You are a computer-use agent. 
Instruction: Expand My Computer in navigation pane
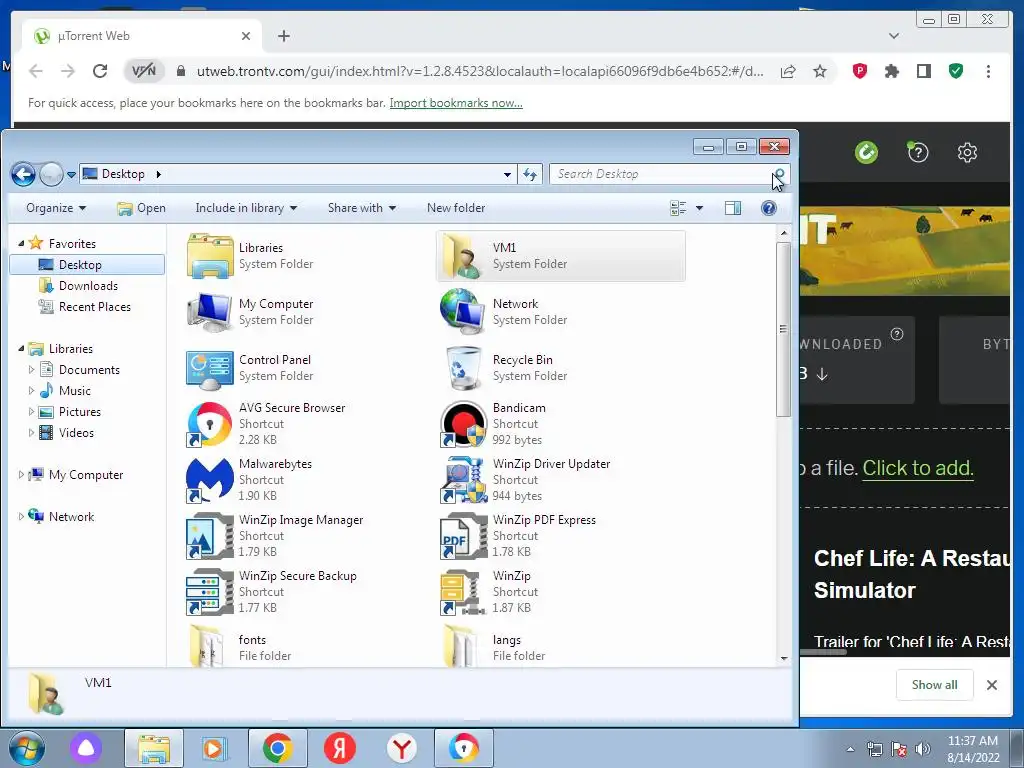(x=21, y=475)
